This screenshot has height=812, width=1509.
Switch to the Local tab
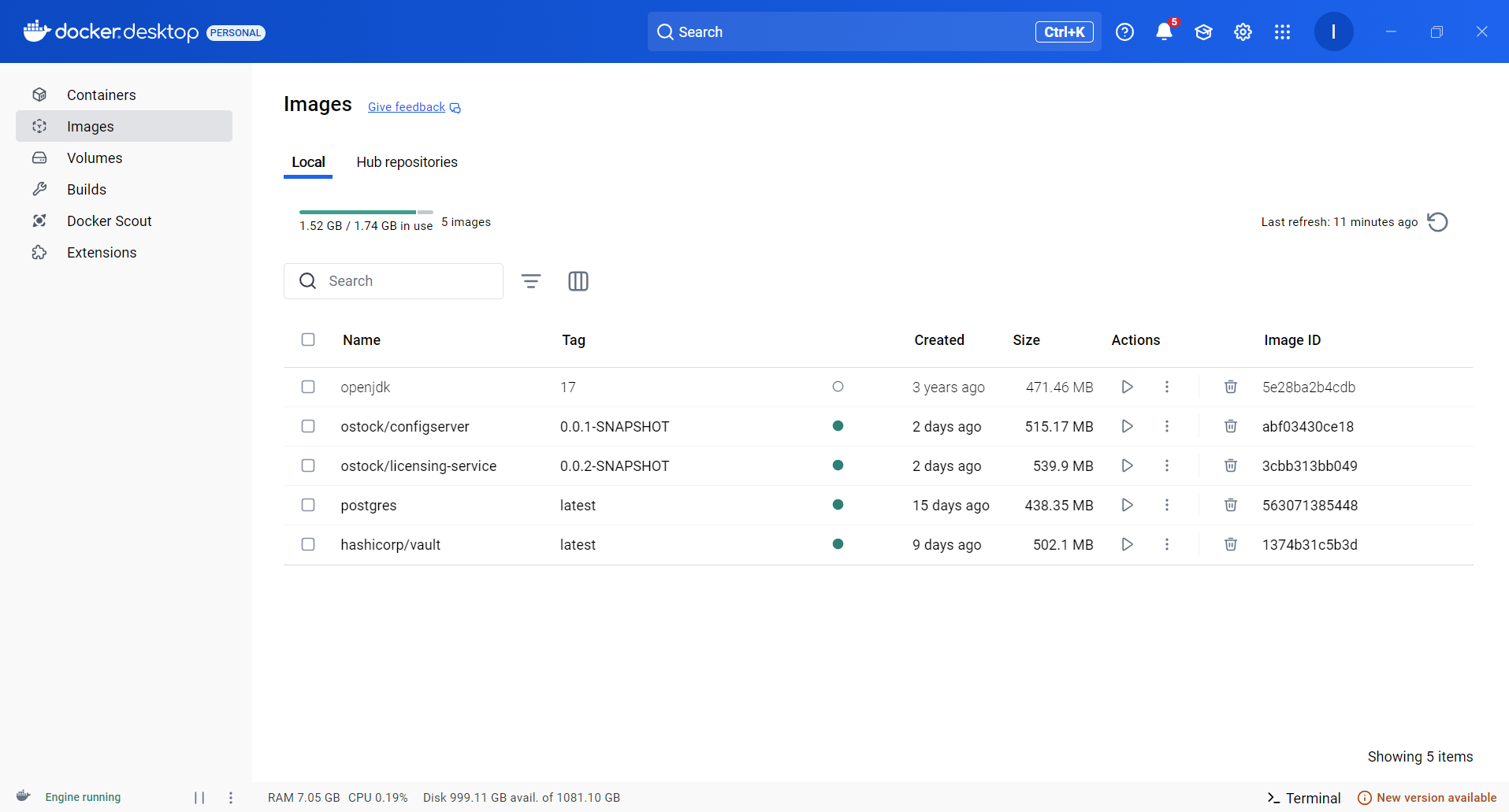tap(308, 162)
